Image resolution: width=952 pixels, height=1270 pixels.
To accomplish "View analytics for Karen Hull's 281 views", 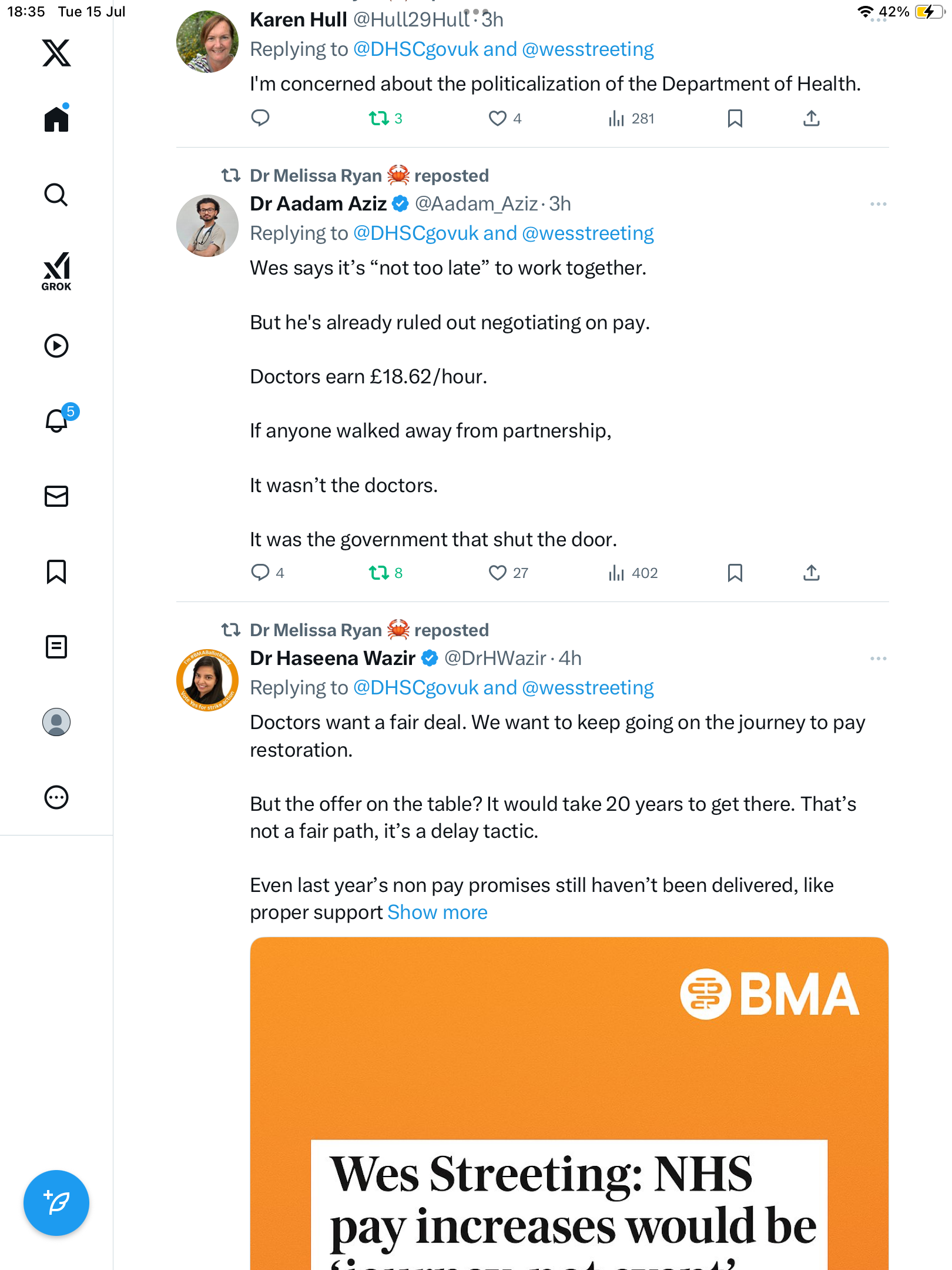I will 632,119.
